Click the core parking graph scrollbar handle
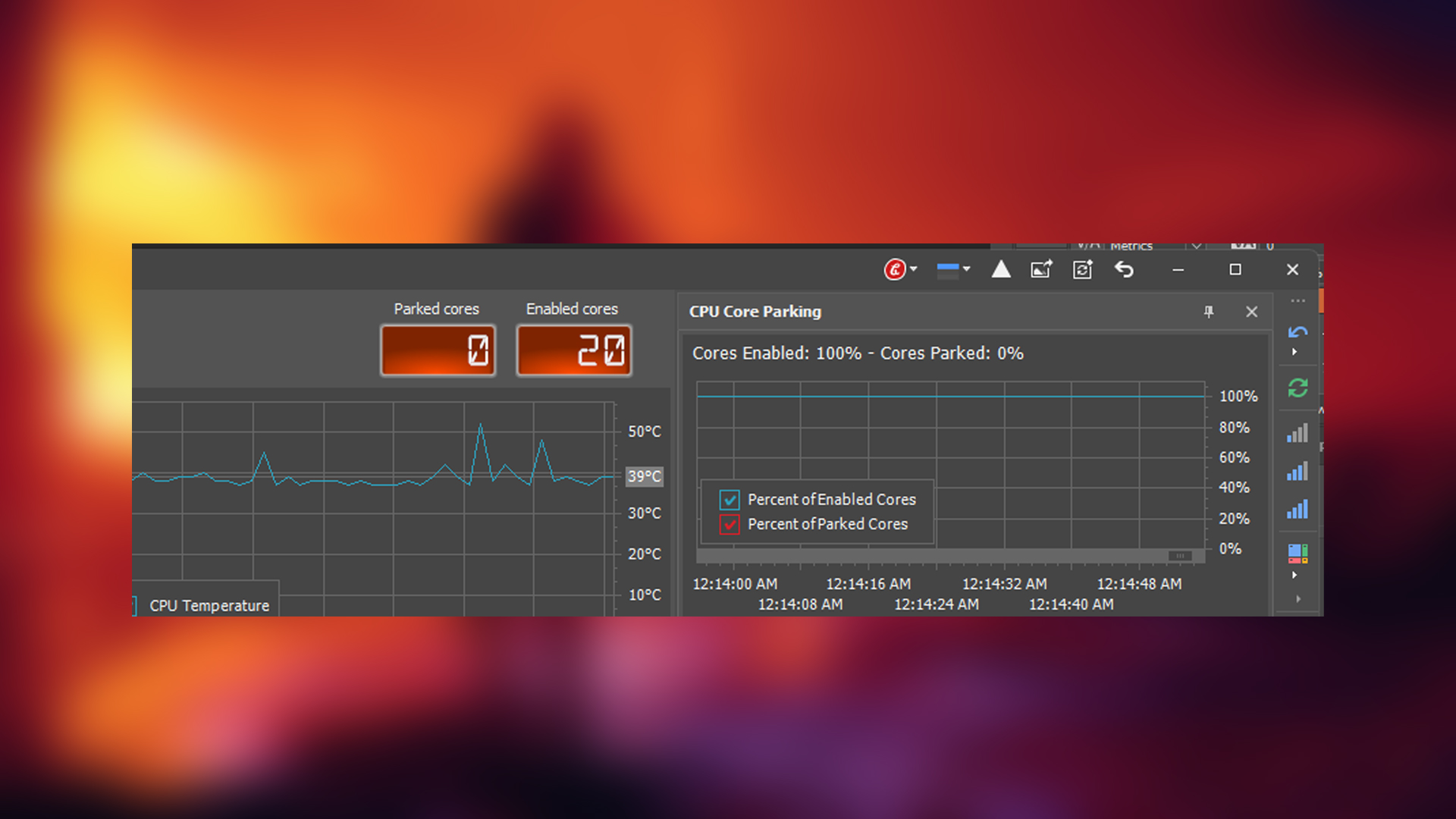Image resolution: width=1456 pixels, height=819 pixels. [x=1180, y=556]
